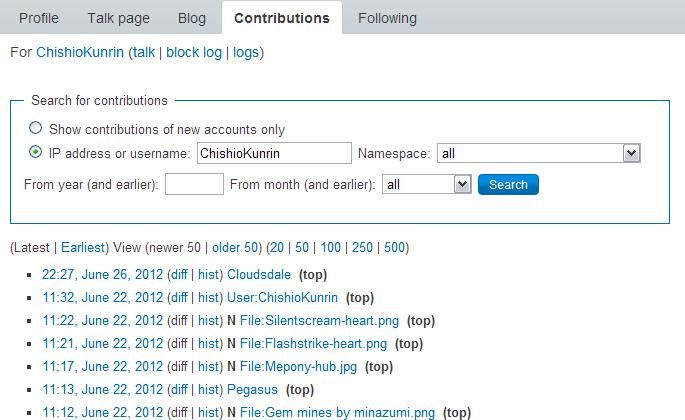This screenshot has height=420, width=685.
Task: Switch to the Profile tab
Action: click(39, 18)
